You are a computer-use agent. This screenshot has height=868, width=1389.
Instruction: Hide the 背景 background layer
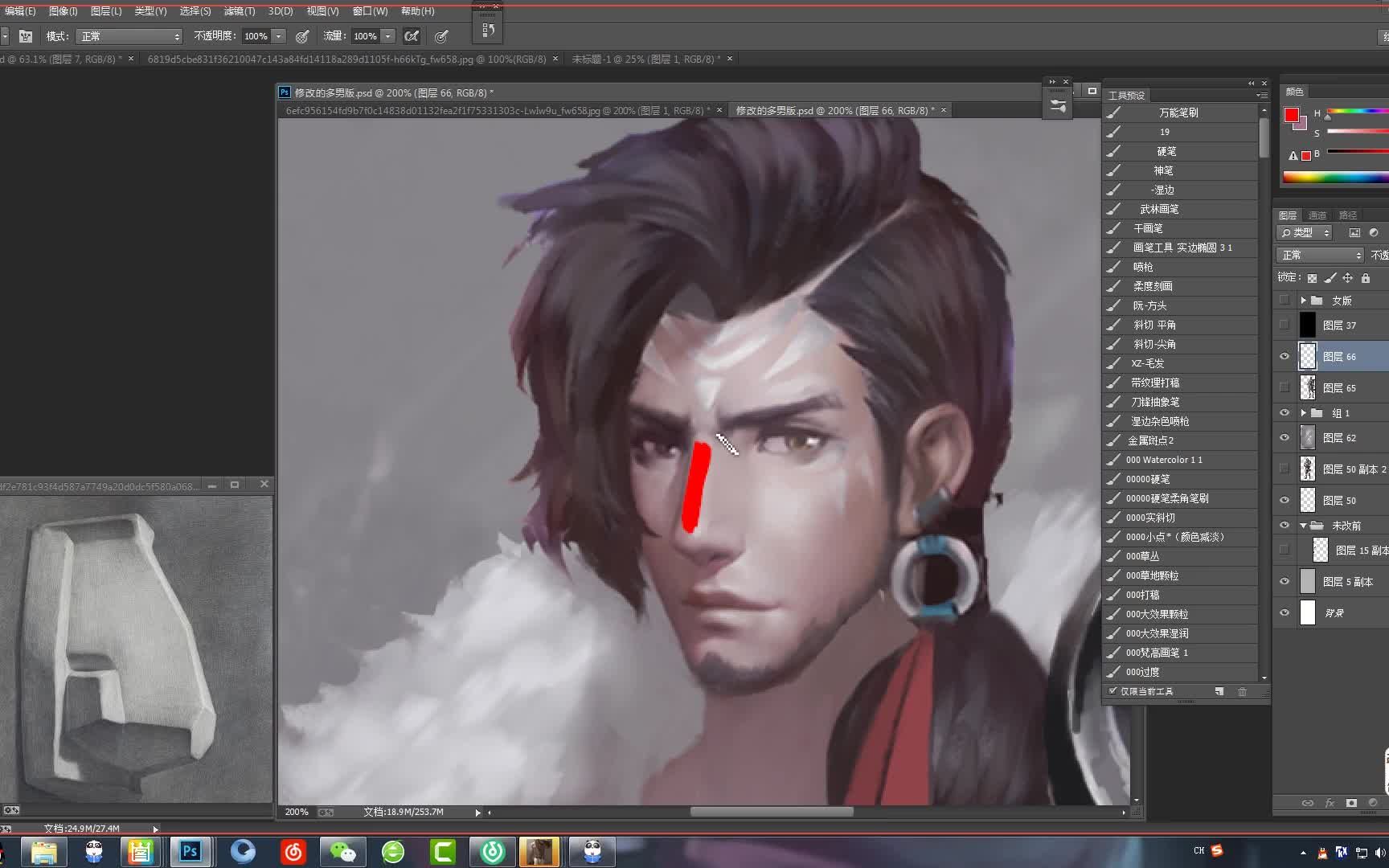tap(1285, 612)
